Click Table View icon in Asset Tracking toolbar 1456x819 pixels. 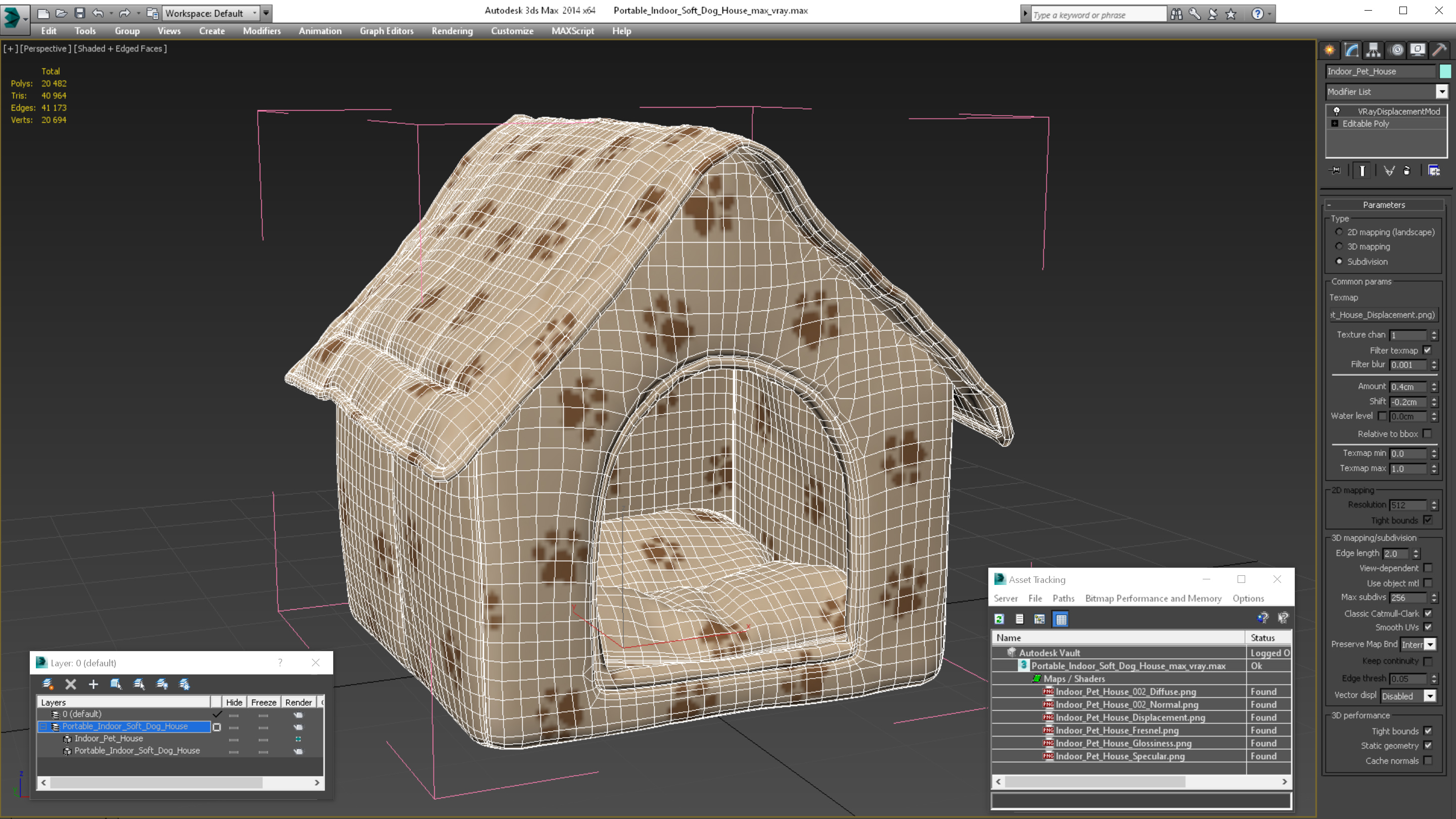[x=1061, y=619]
